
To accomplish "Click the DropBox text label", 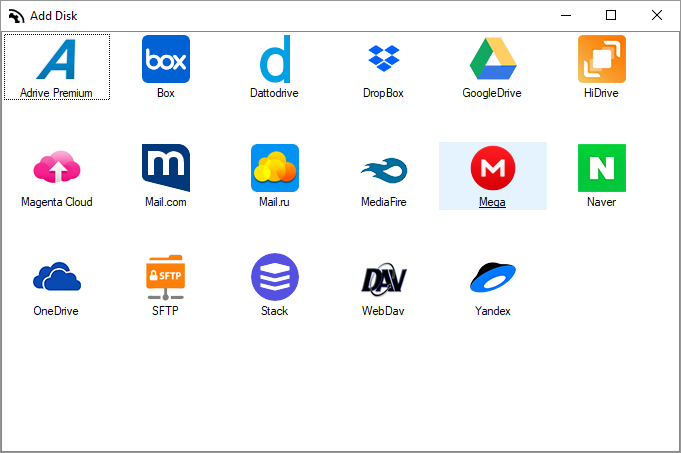I will (383, 93).
